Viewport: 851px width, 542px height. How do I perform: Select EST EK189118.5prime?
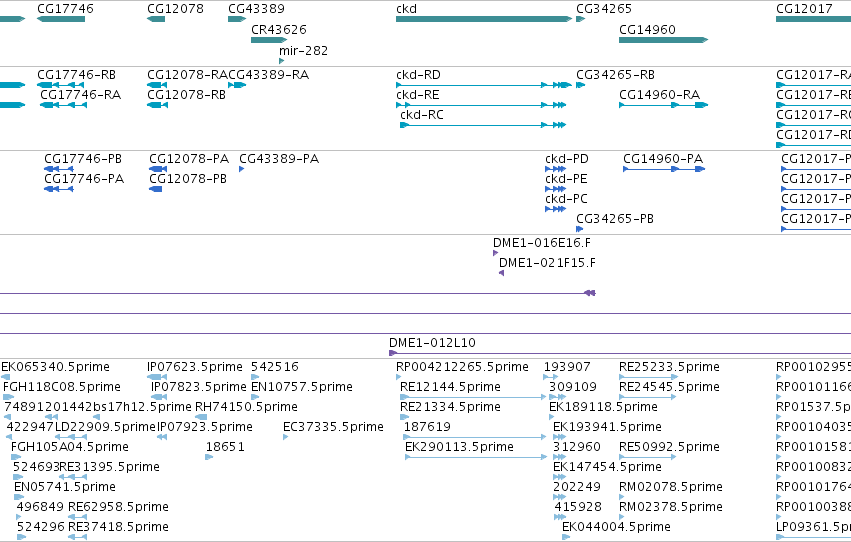coord(604,407)
